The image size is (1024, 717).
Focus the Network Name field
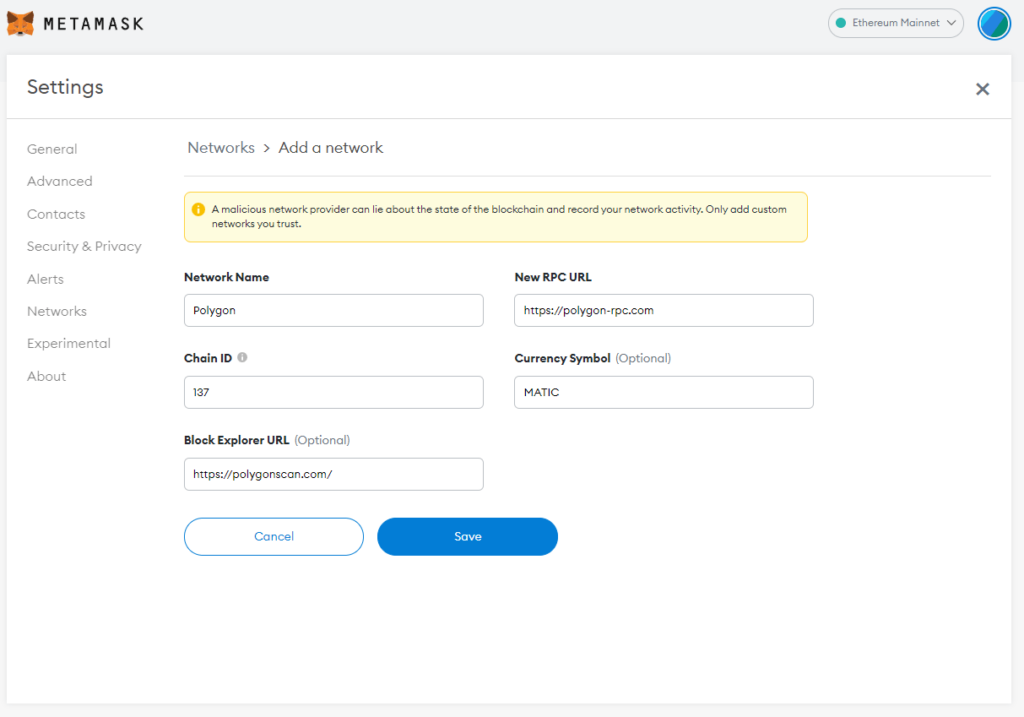click(334, 310)
